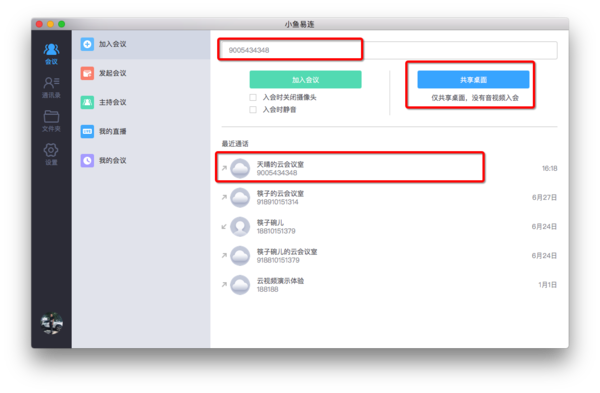Select recent call 云视频演示体验
The height and width of the screenshot is (393, 600).
pyautogui.click(x=389, y=285)
